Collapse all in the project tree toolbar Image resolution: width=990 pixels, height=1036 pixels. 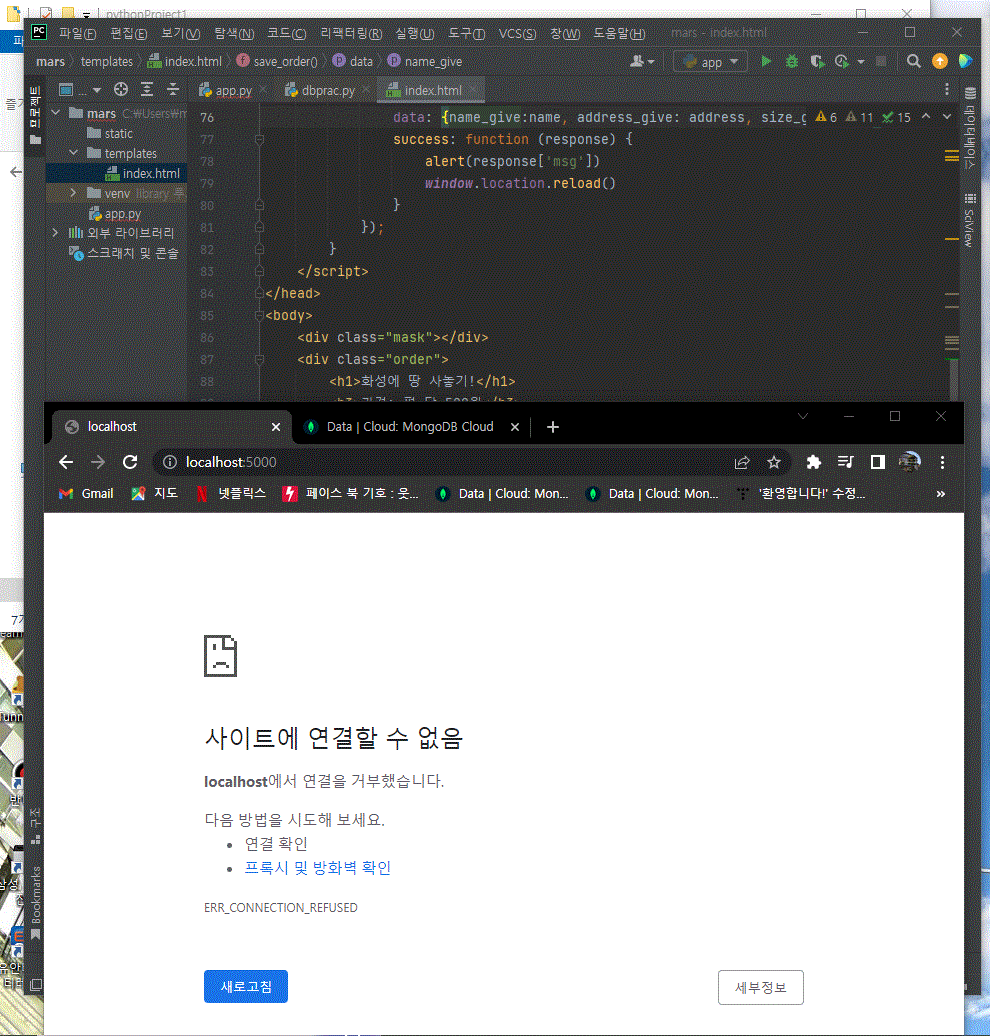click(x=172, y=89)
